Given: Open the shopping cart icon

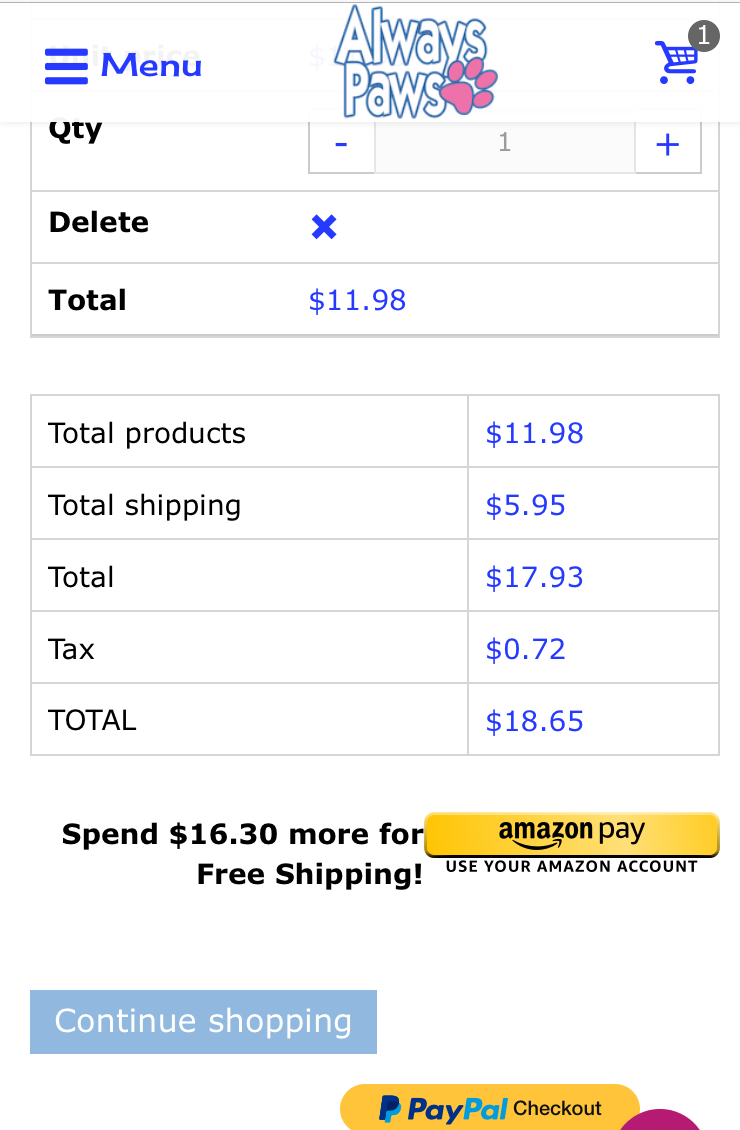Looking at the screenshot, I should [x=675, y=63].
